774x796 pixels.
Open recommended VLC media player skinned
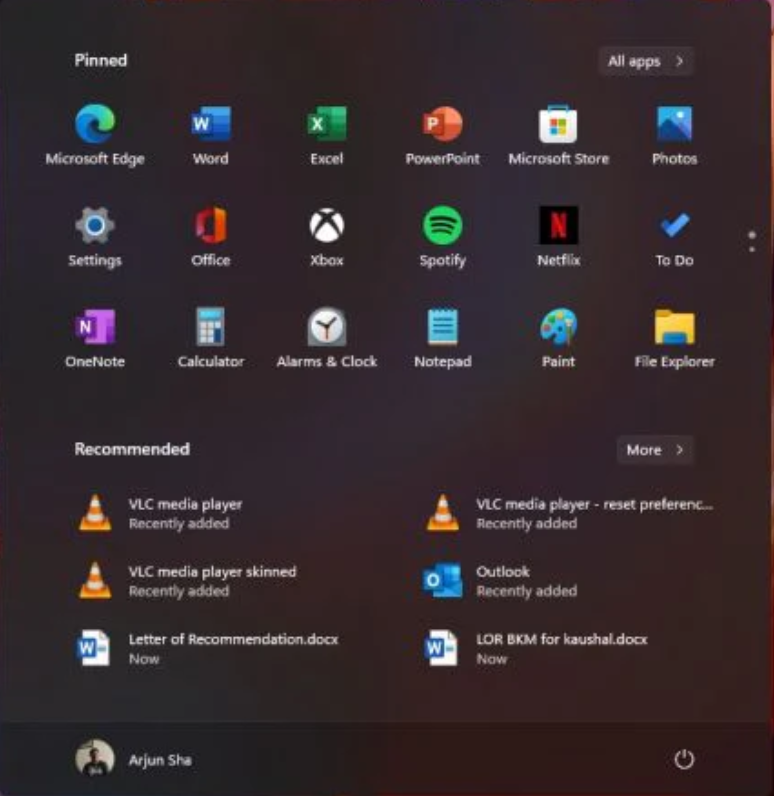(x=187, y=581)
